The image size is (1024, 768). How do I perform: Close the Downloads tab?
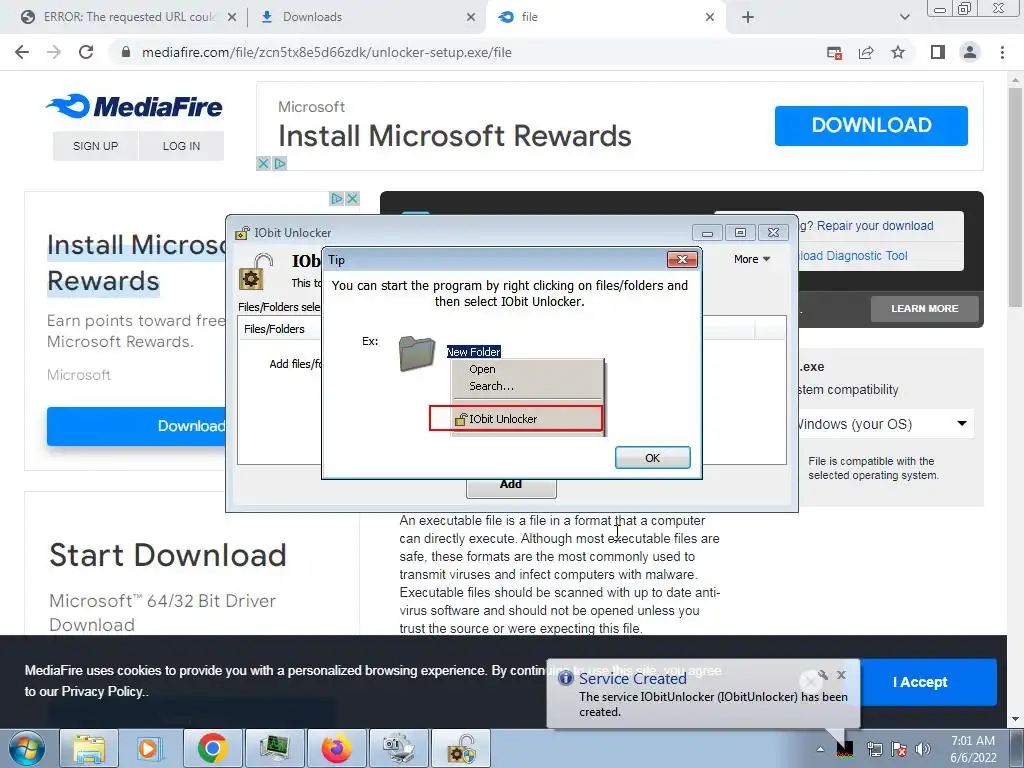click(471, 17)
